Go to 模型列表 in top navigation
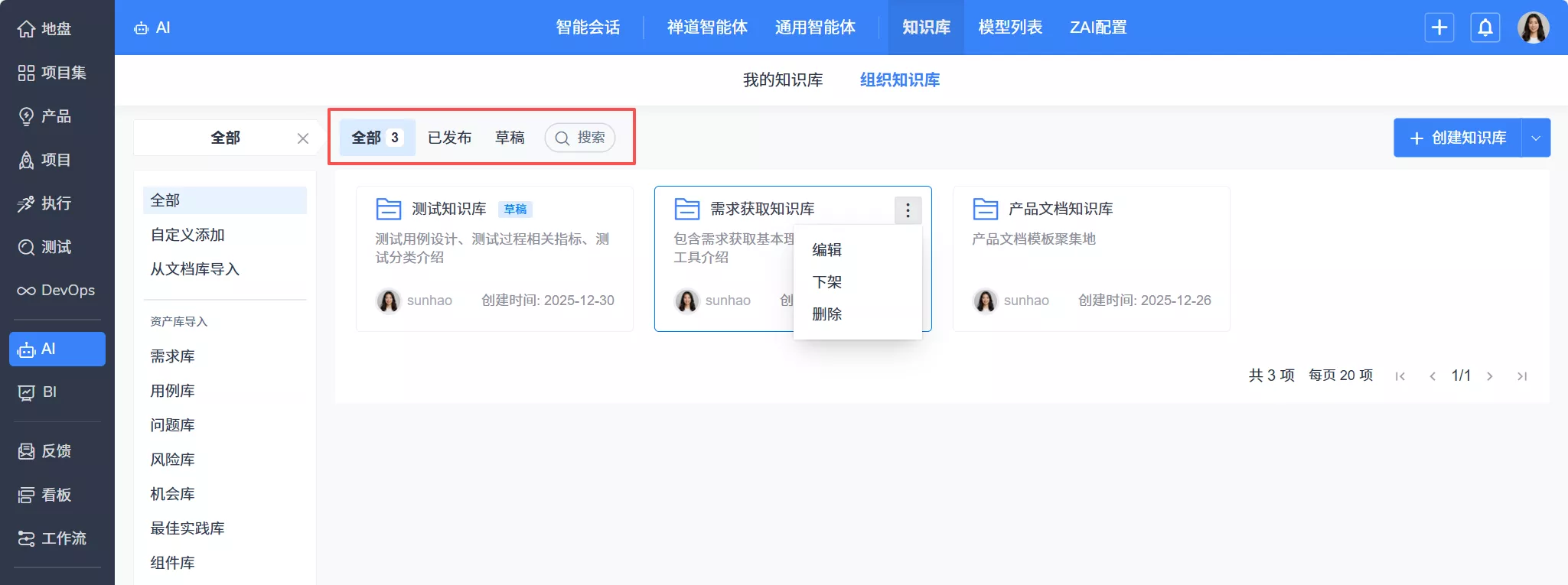1568x585 pixels. coord(1009,28)
